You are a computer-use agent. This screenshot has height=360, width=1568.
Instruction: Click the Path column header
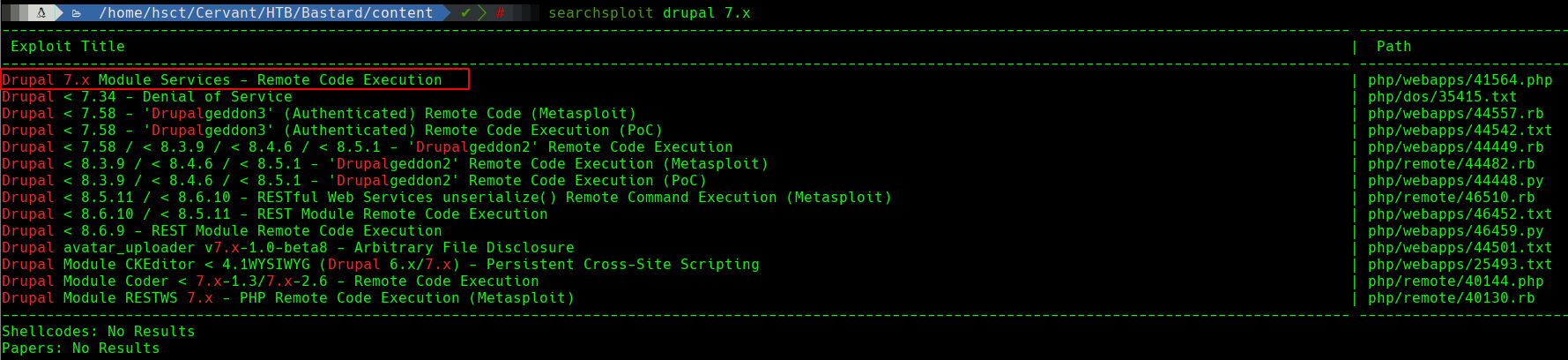pyautogui.click(x=1393, y=46)
